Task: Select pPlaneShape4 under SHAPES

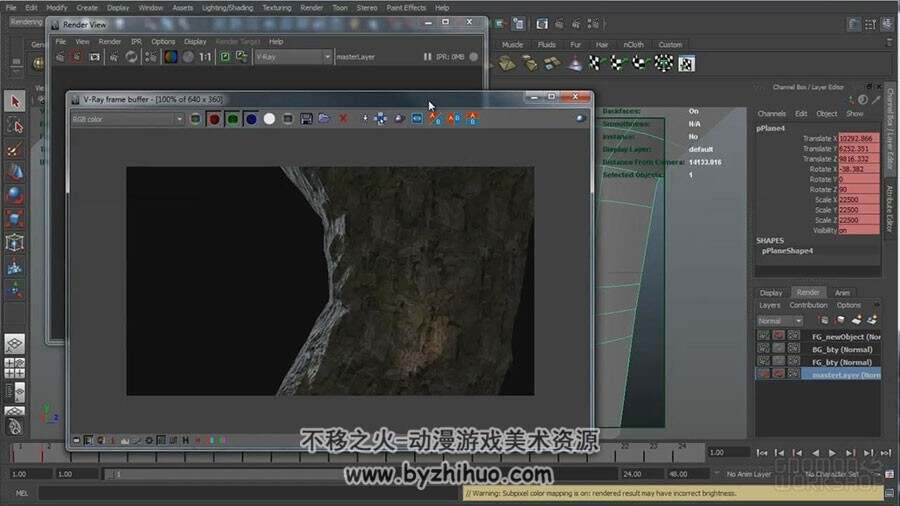Action: (x=788, y=251)
